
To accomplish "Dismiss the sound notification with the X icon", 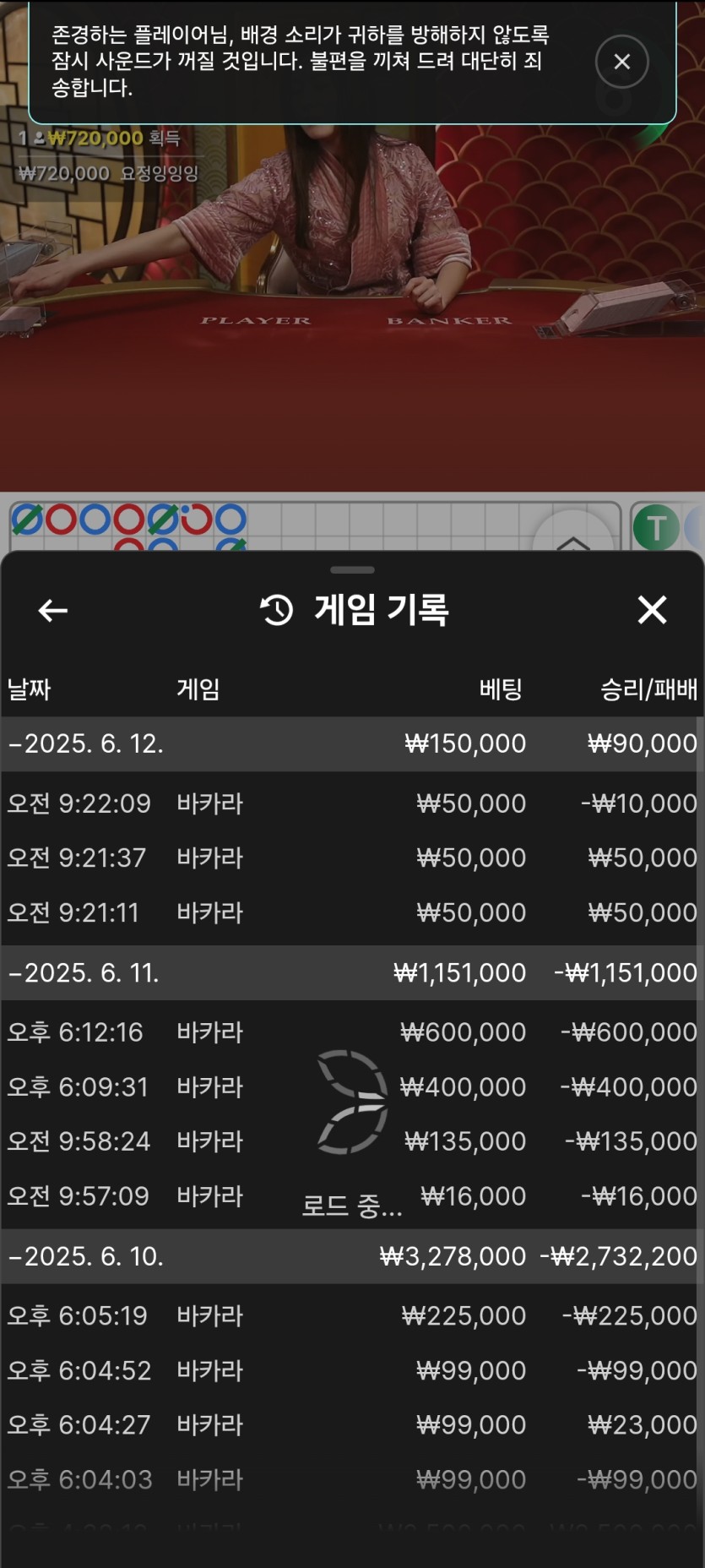I will pos(621,62).
